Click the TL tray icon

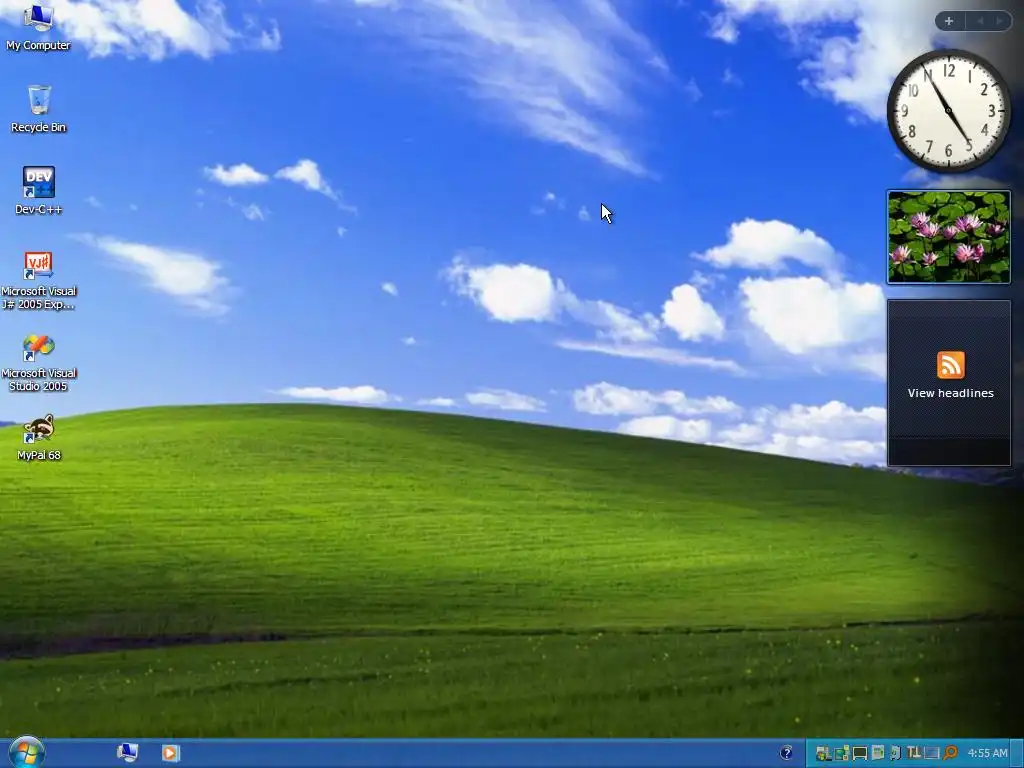coord(914,753)
